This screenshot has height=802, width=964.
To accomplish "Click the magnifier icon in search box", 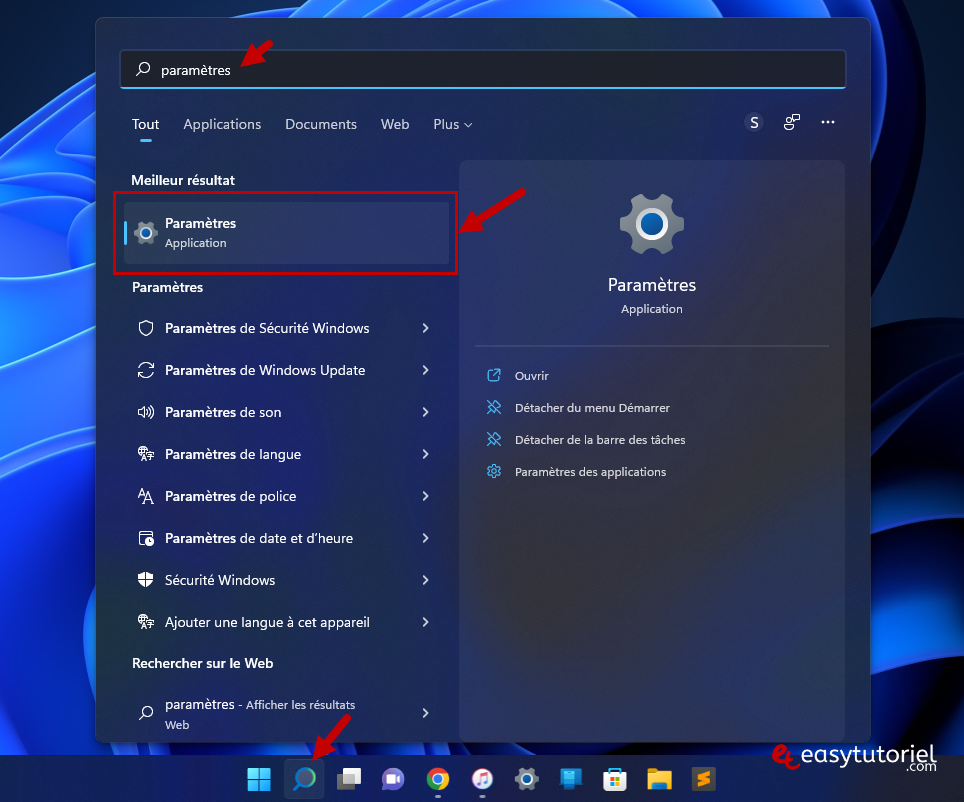I will click(x=143, y=69).
